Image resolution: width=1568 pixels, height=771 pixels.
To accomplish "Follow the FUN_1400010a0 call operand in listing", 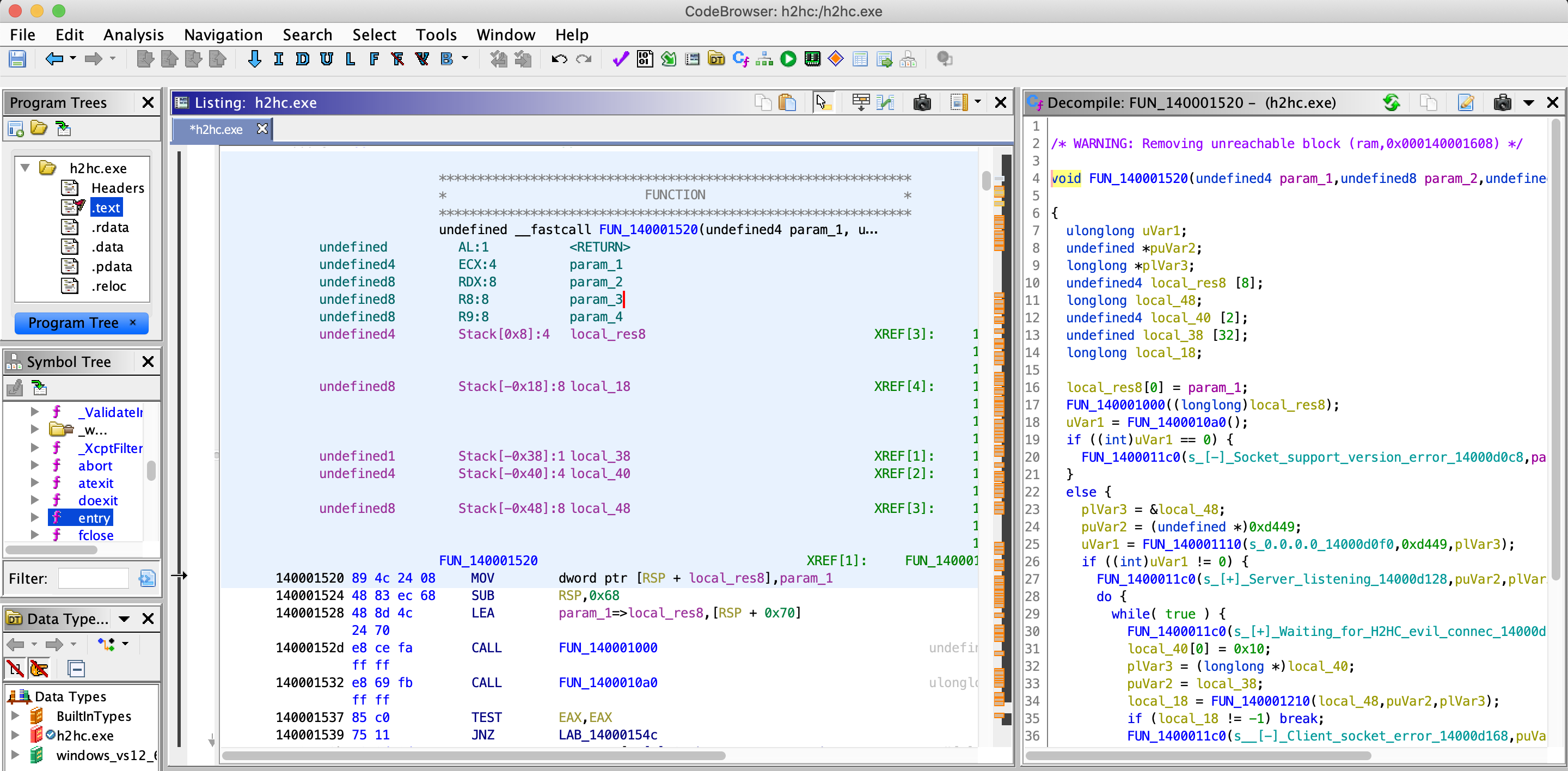I will (608, 682).
